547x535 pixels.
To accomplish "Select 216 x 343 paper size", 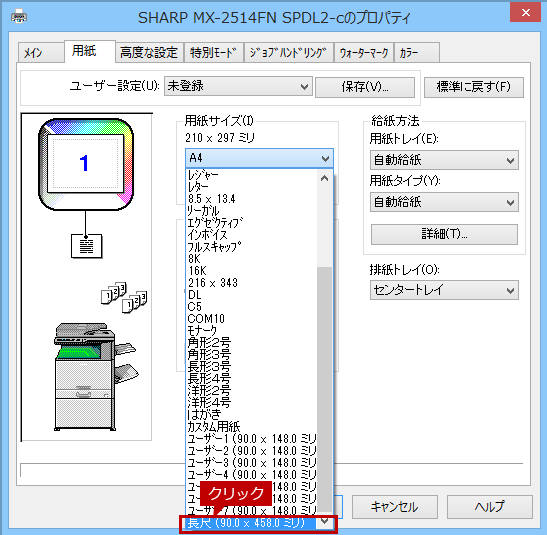I will point(251,282).
